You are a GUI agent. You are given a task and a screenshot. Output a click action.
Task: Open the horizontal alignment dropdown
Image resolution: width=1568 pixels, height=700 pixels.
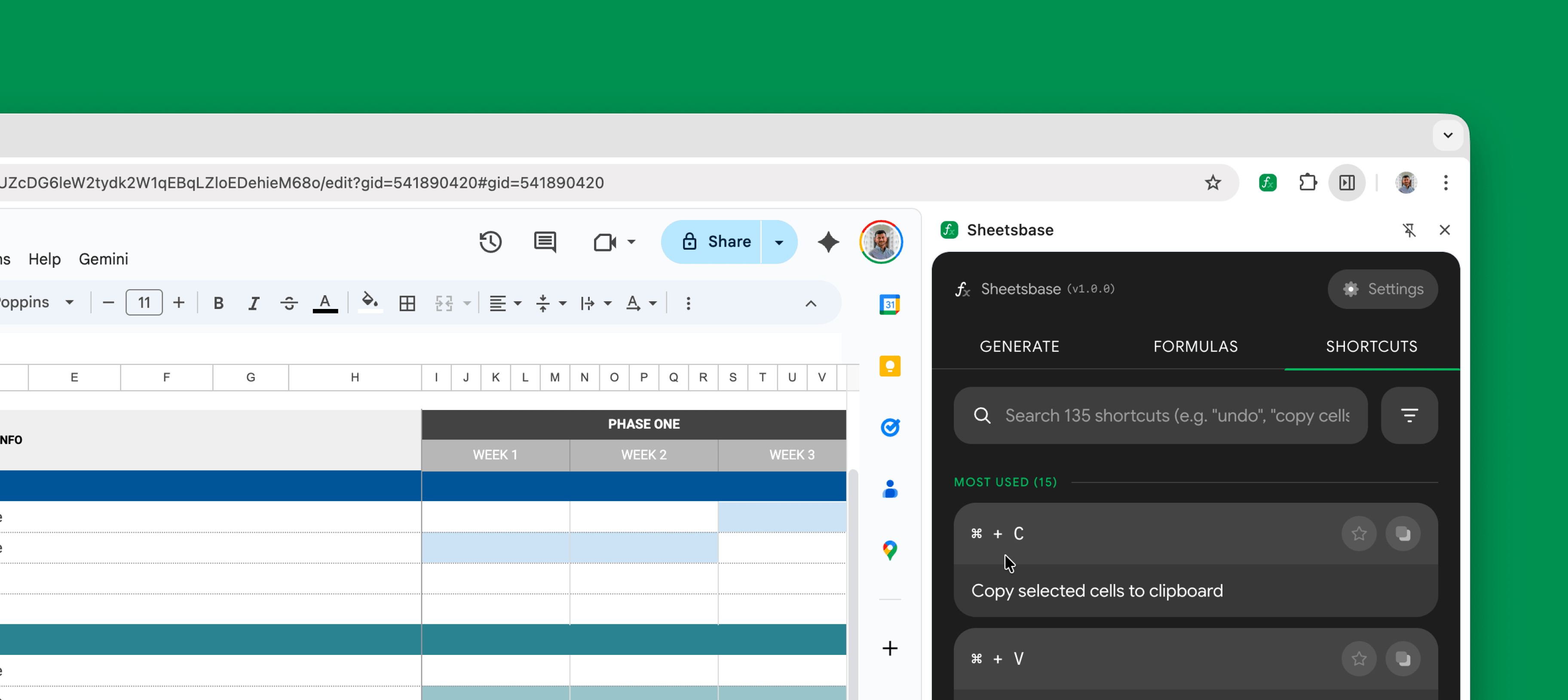[x=505, y=303]
